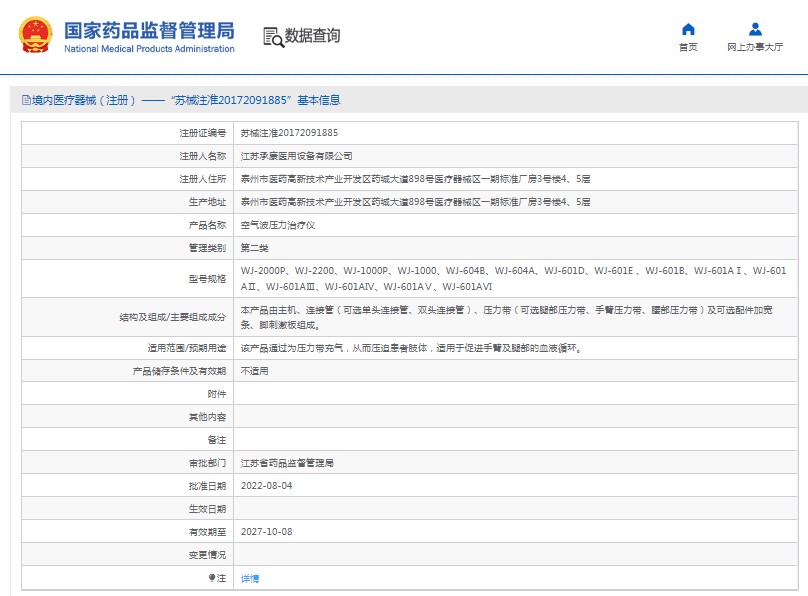
Task: Select registration number 苏械注准20172091885 value
Action: coord(289,133)
